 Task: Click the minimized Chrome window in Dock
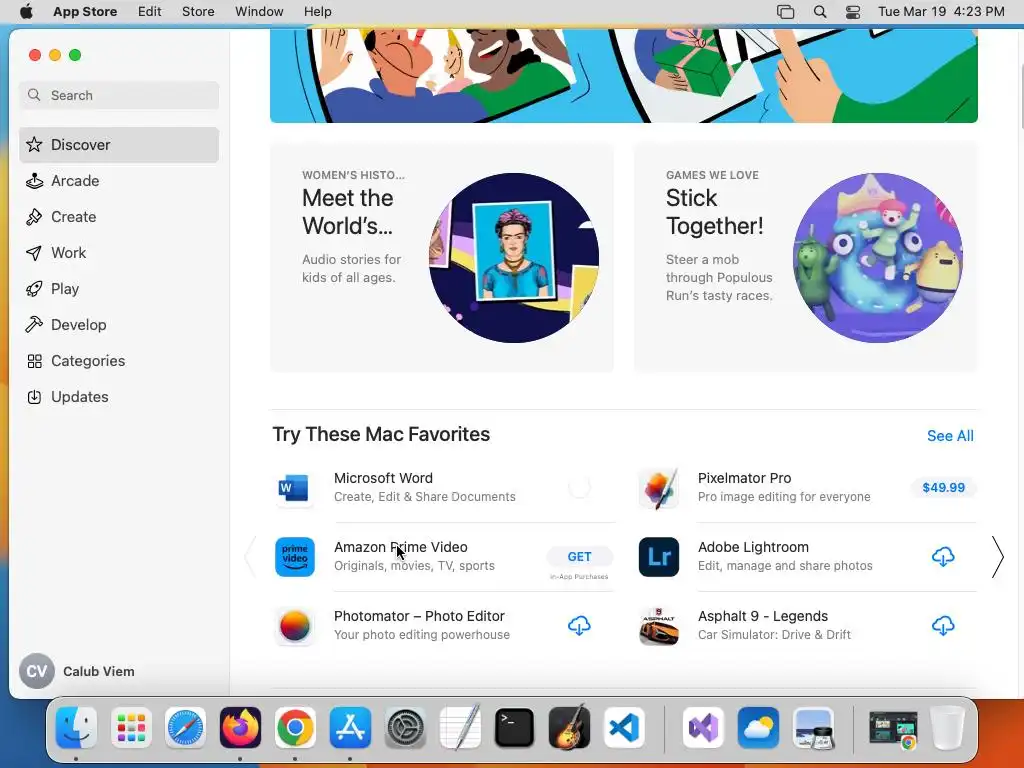coord(893,729)
